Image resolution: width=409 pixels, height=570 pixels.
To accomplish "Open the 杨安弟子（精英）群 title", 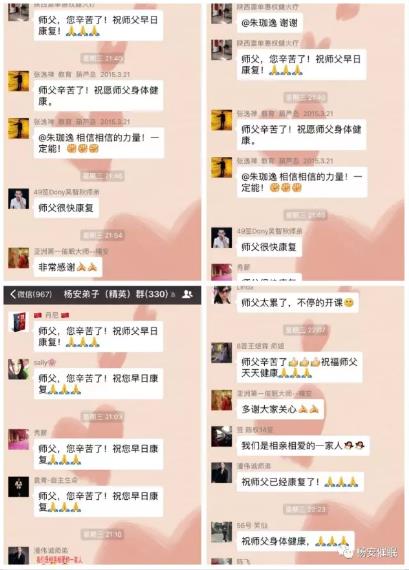I will coord(116,294).
